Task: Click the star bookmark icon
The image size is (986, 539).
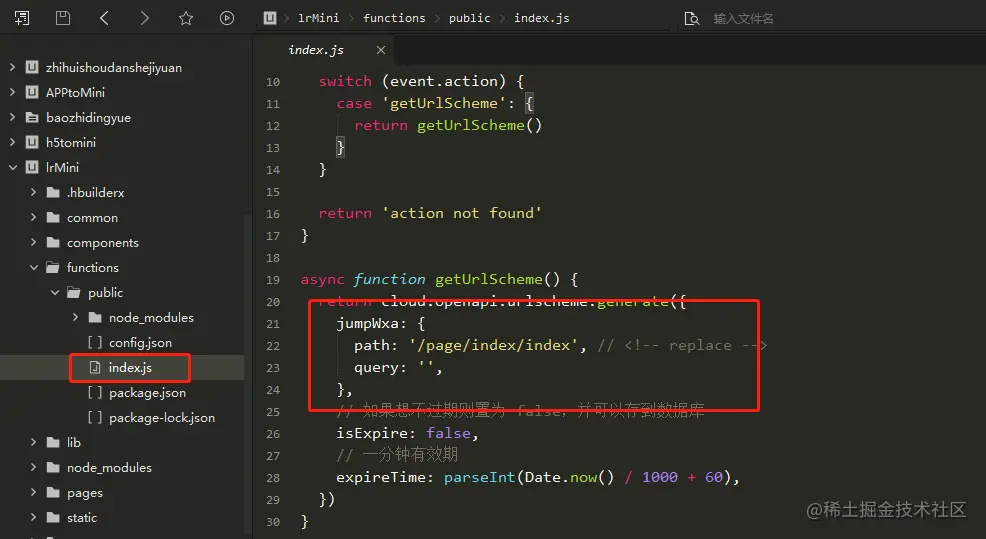Action: pyautogui.click(x=186, y=18)
